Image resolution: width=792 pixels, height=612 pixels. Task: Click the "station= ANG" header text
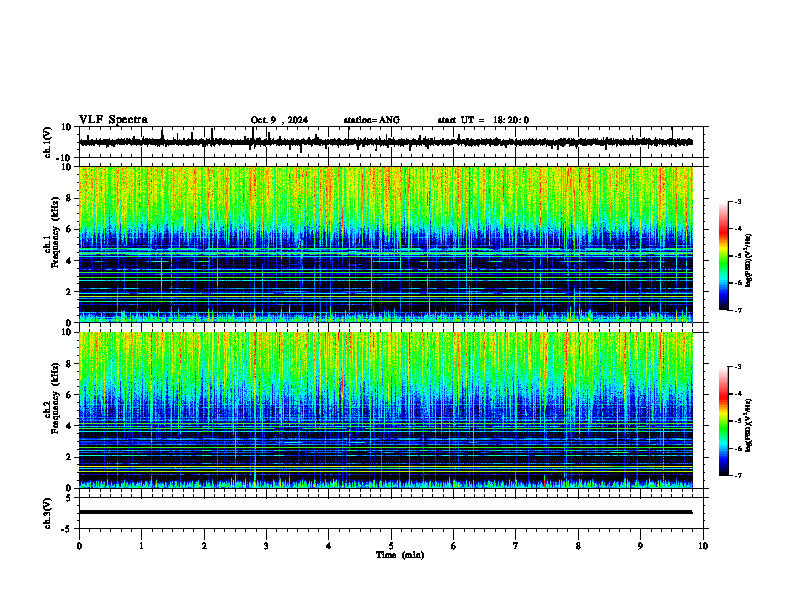point(372,120)
